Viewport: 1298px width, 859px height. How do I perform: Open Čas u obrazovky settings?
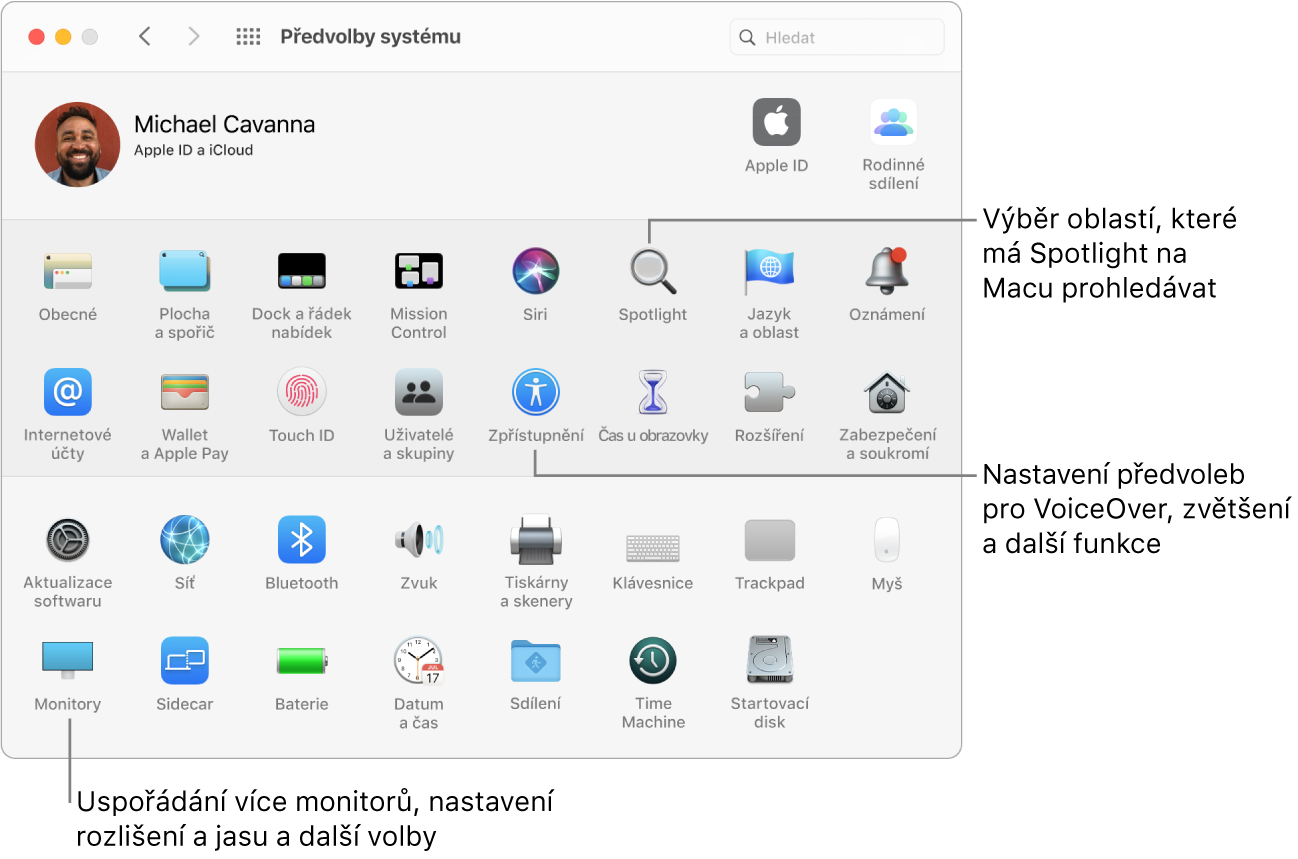point(653,392)
